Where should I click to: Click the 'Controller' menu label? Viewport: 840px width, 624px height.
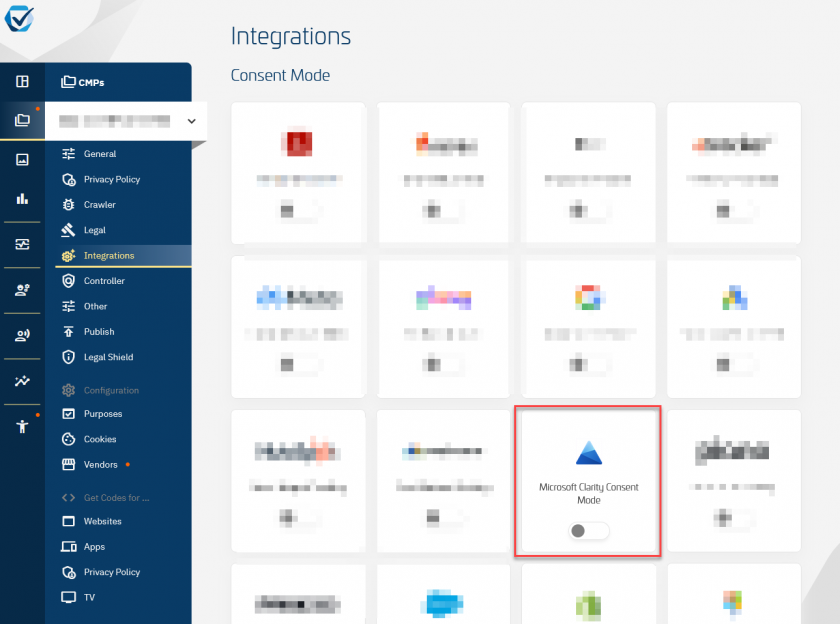(104, 281)
